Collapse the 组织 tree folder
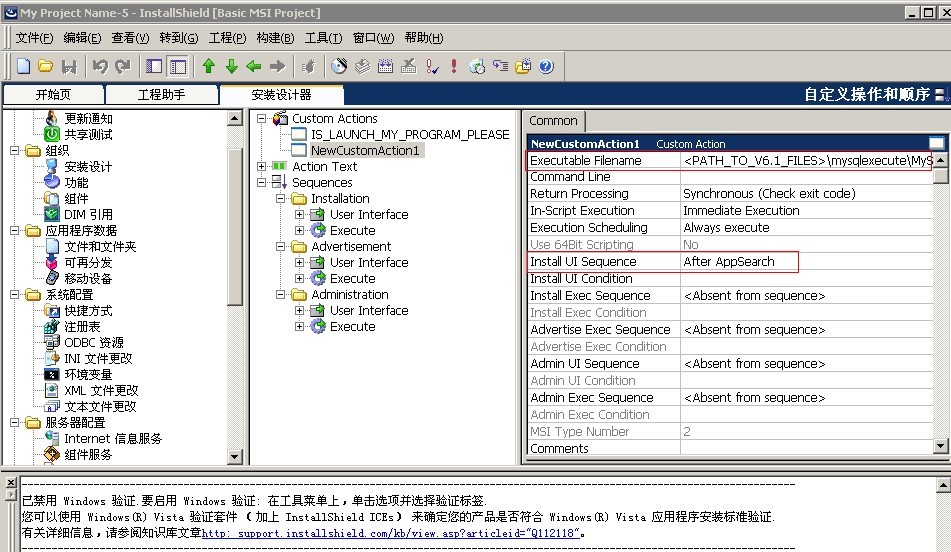 click(15, 150)
